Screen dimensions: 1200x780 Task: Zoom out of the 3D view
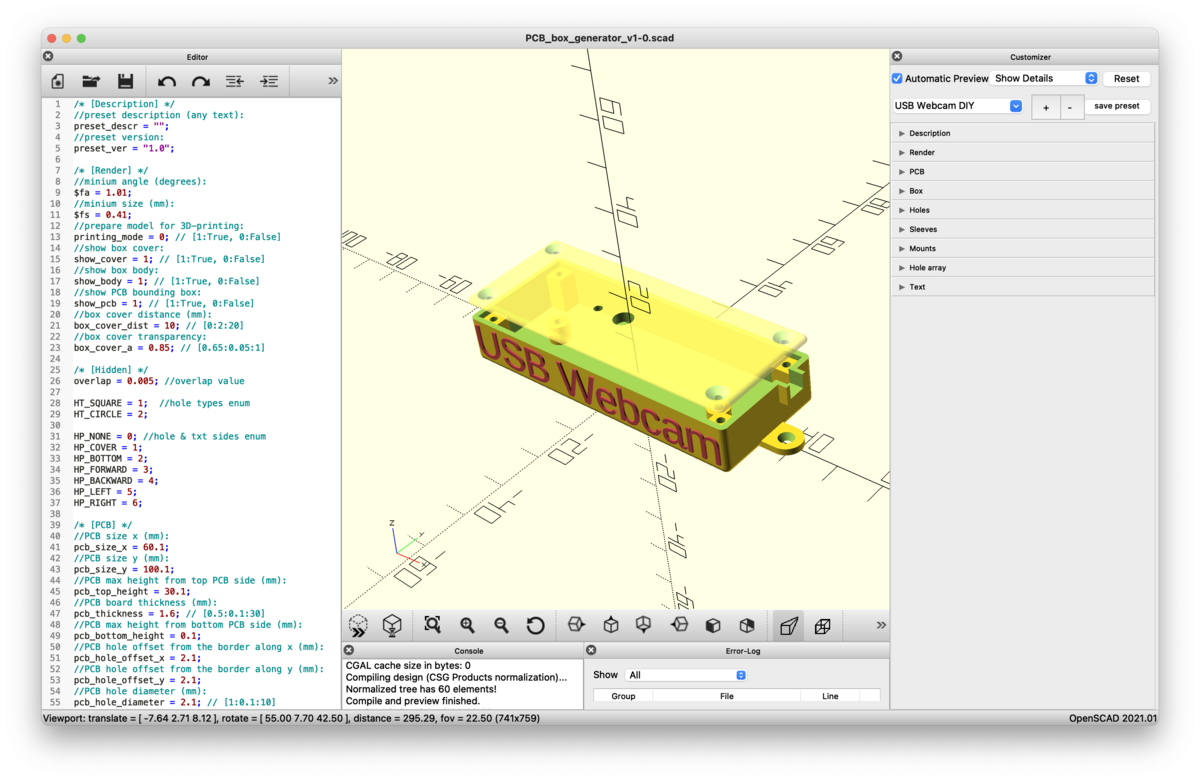(x=501, y=625)
